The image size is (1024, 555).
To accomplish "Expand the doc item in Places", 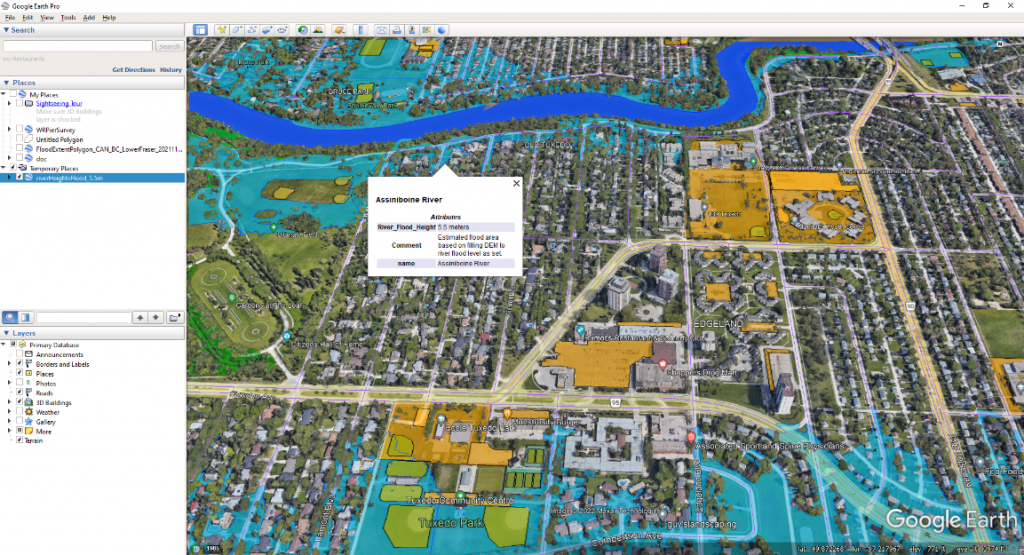I will click(x=10, y=158).
